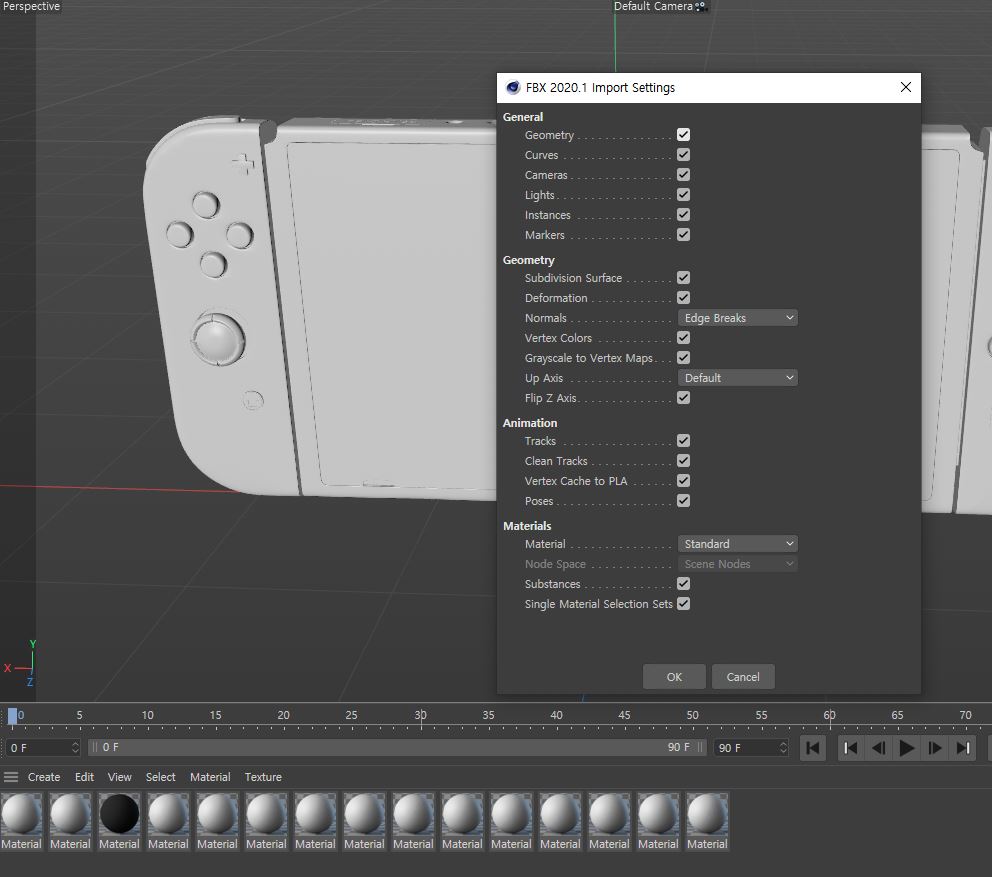Screen dimensions: 992x877
Task: Click the separate dark skip-back button
Action: tap(813, 748)
